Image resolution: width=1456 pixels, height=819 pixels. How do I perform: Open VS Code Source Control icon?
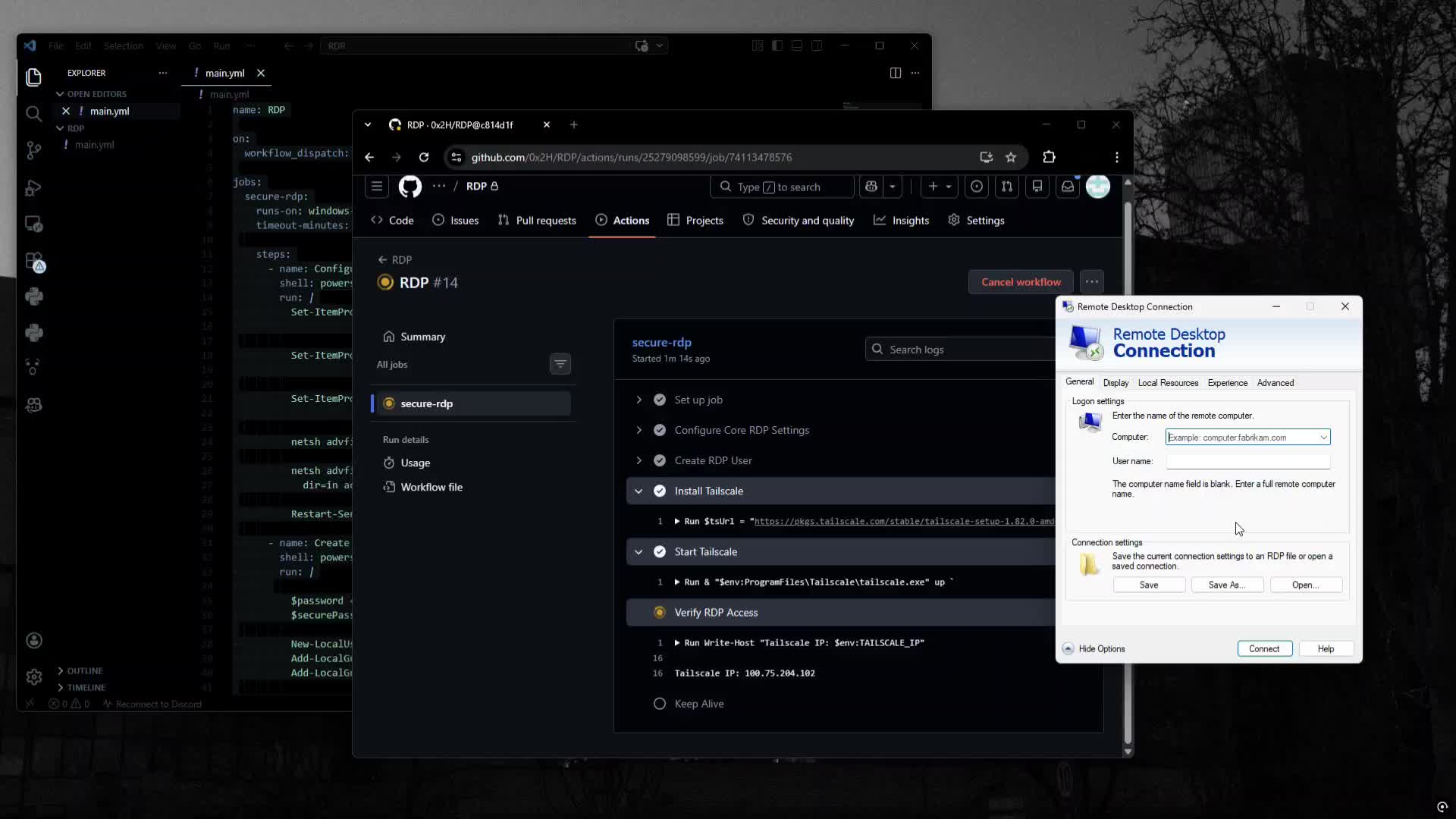33,150
